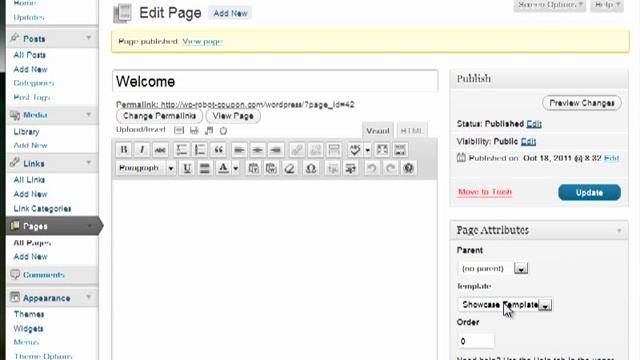Viewport: 640px width, 360px height.
Task: Open Screen Options tab
Action: pos(550,5)
